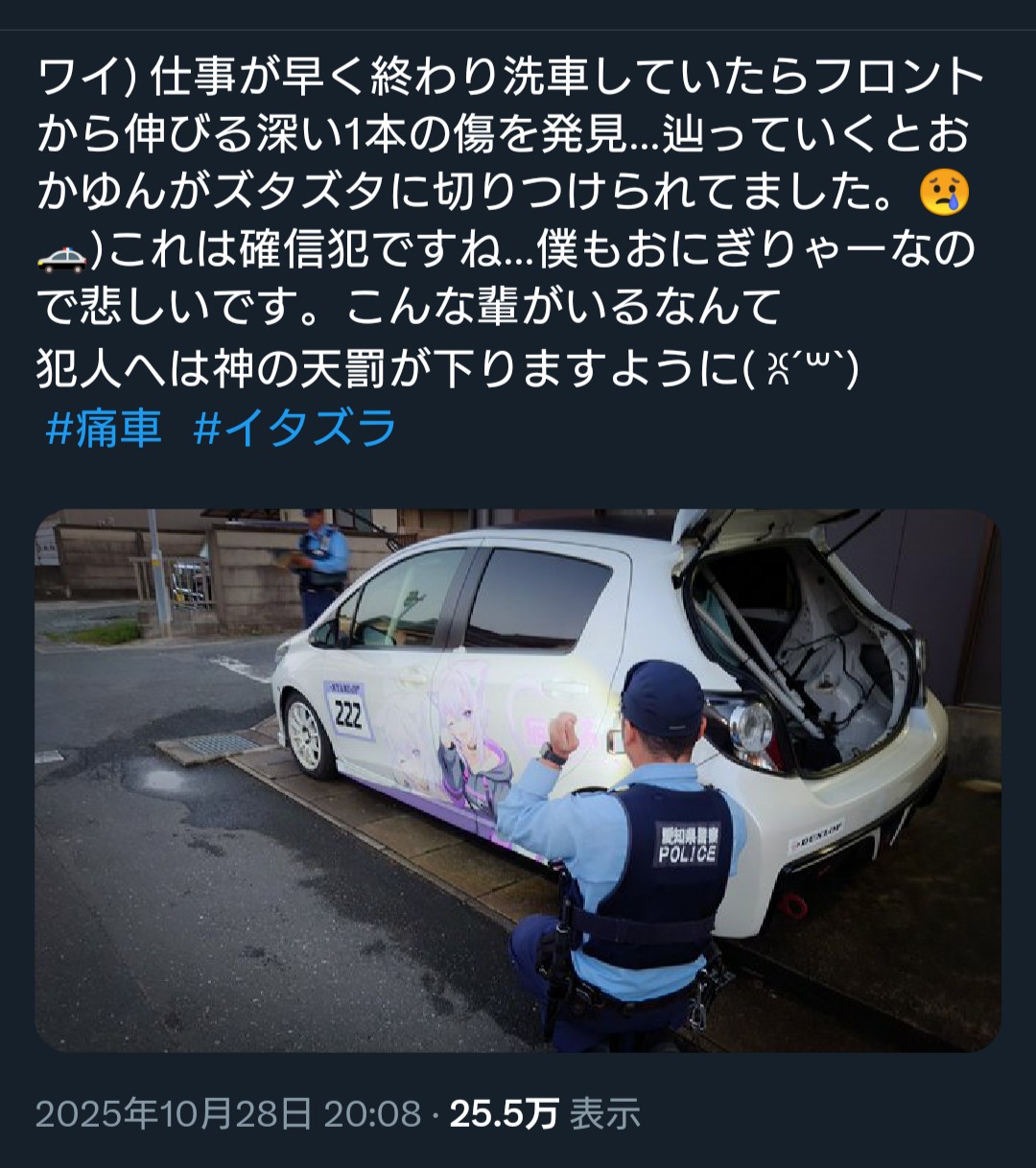Select the tweet's first line starting ワイ)
This screenshot has width=1036, height=1168.
pos(511,78)
